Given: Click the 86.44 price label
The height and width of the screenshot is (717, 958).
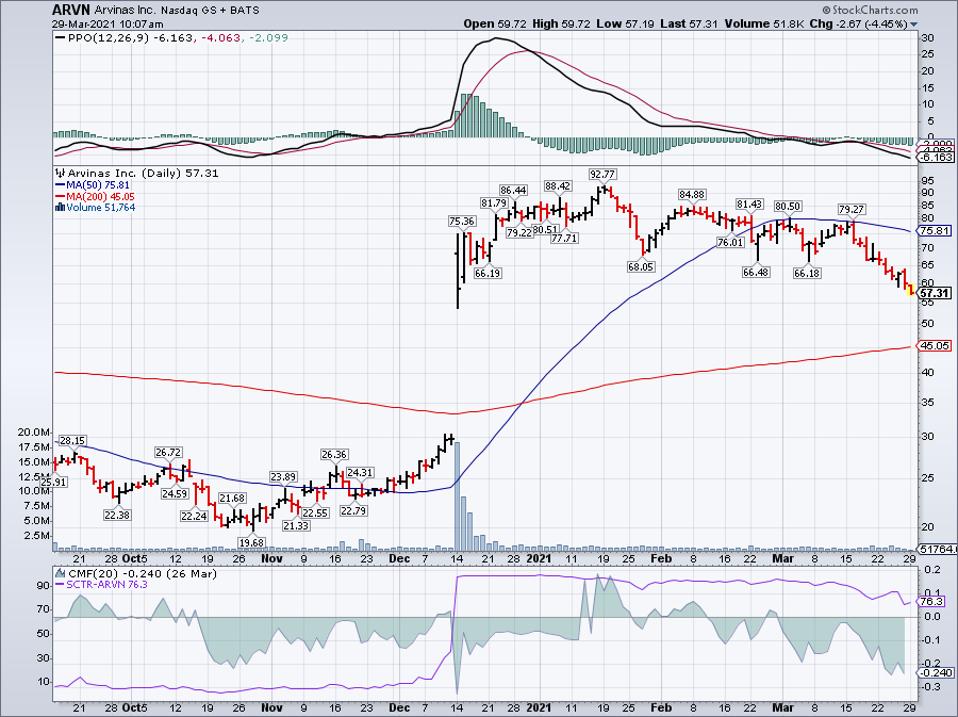Looking at the screenshot, I should [513, 191].
